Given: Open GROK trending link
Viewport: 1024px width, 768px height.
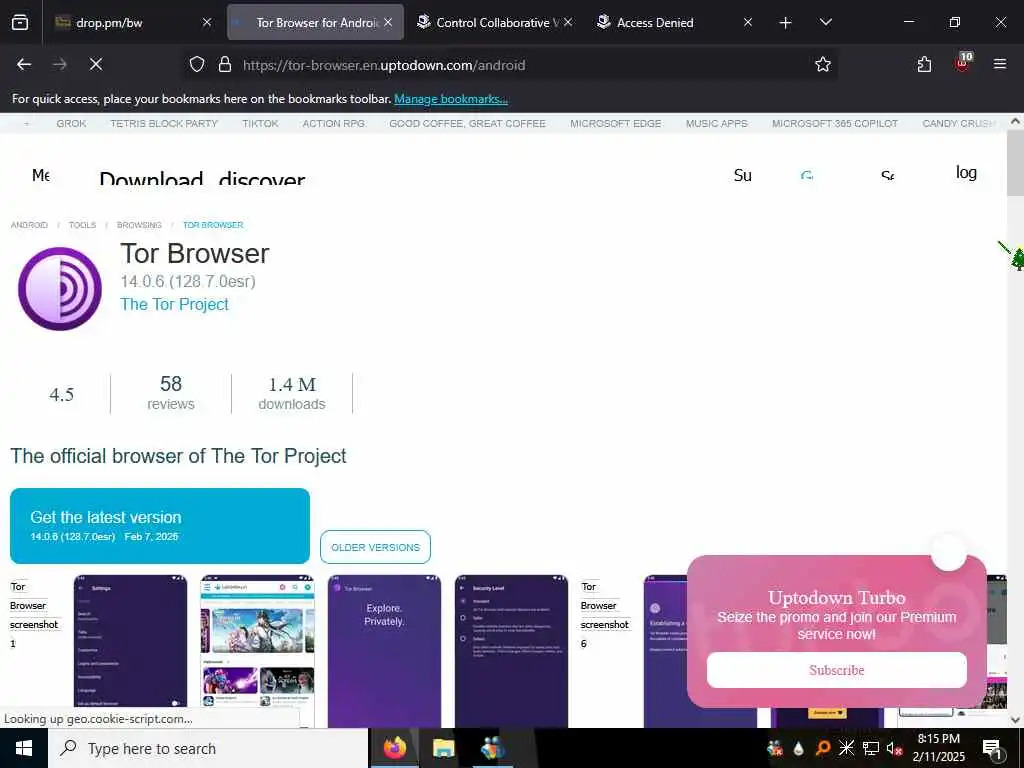Looking at the screenshot, I should 71,123.
